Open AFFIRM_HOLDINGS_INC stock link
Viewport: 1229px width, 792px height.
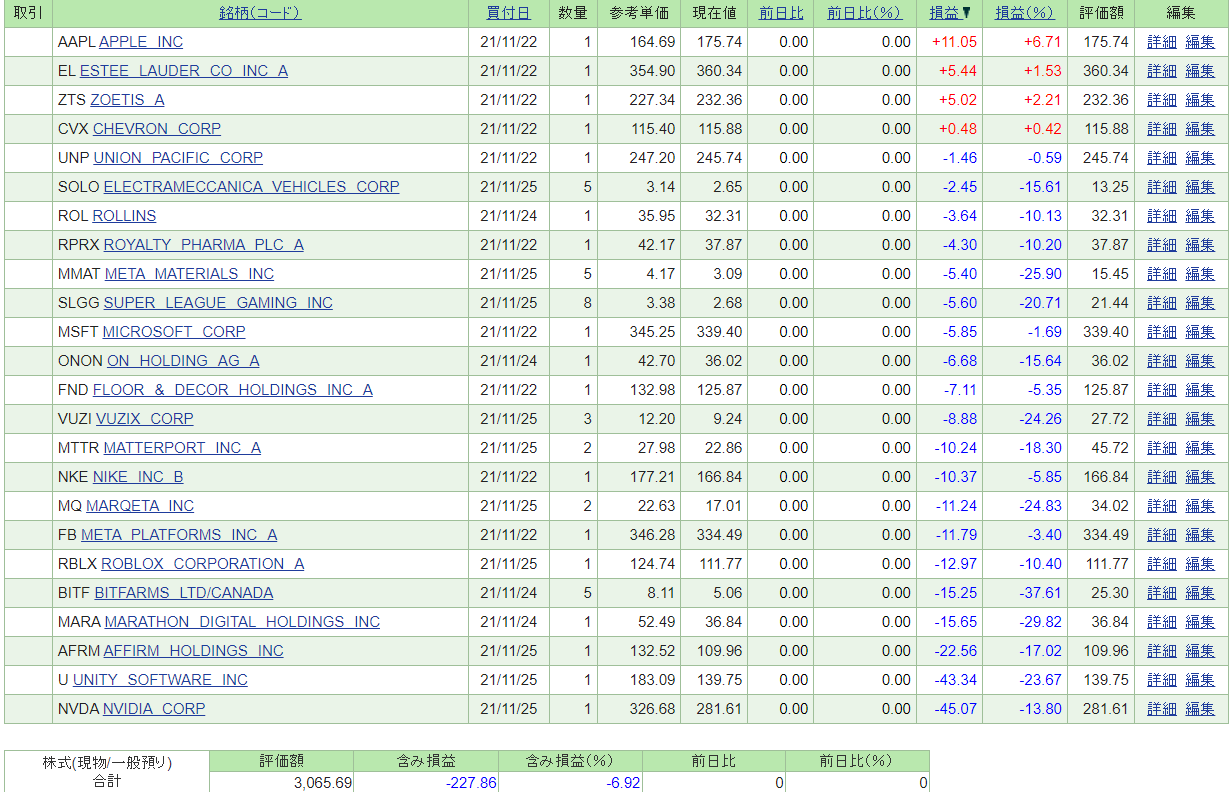coord(194,651)
